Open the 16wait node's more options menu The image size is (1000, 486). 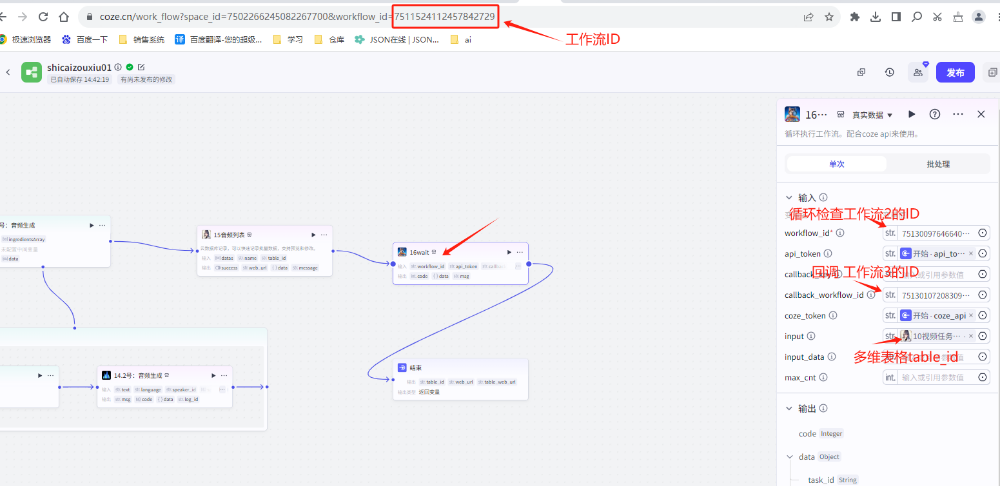point(520,252)
